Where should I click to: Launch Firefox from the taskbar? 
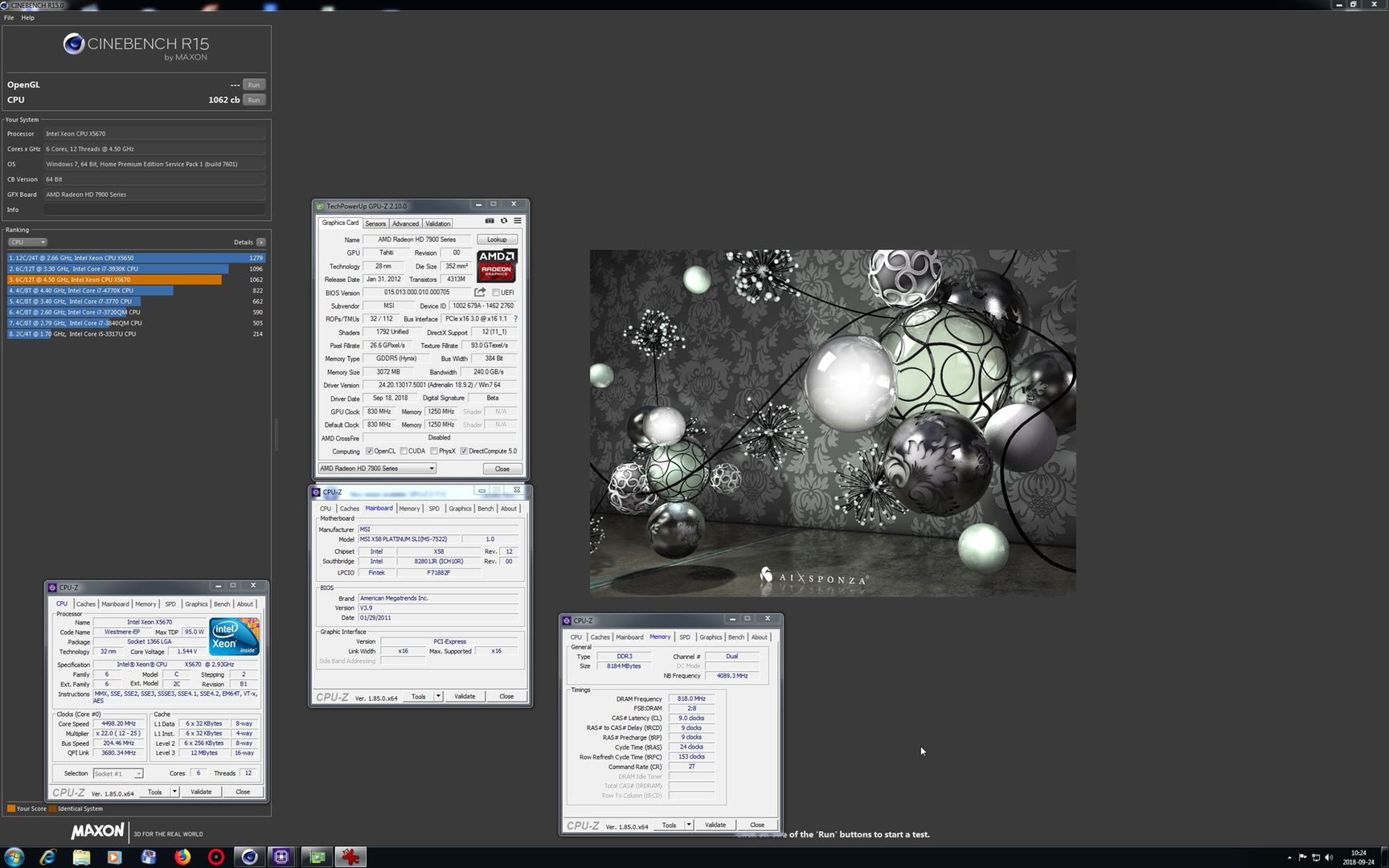(x=182, y=857)
